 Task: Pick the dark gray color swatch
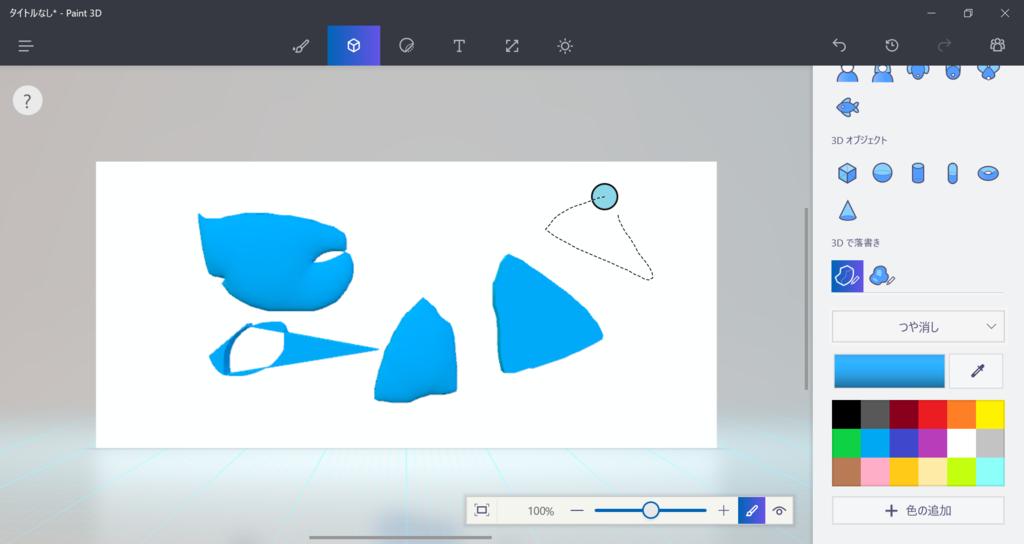(x=874, y=415)
